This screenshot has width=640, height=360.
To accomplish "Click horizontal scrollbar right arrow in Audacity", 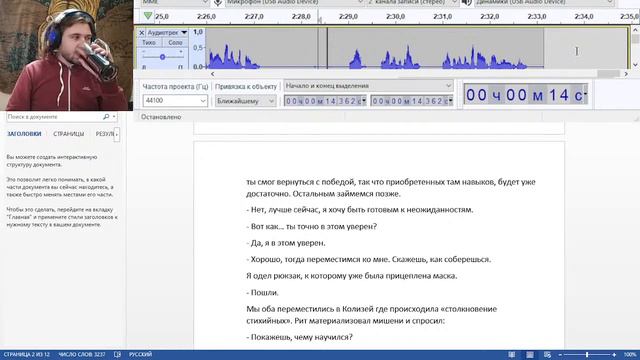I will pyautogui.click(x=626, y=74).
